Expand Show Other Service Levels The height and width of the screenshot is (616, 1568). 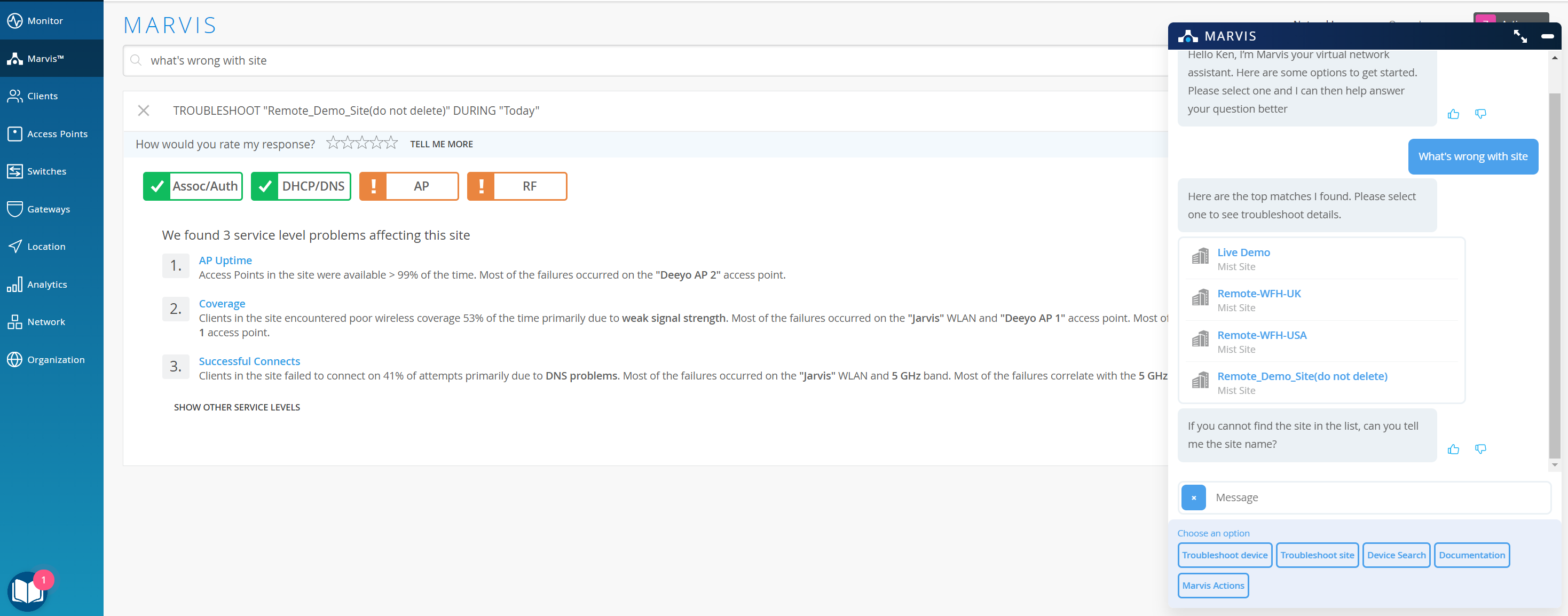click(x=237, y=407)
